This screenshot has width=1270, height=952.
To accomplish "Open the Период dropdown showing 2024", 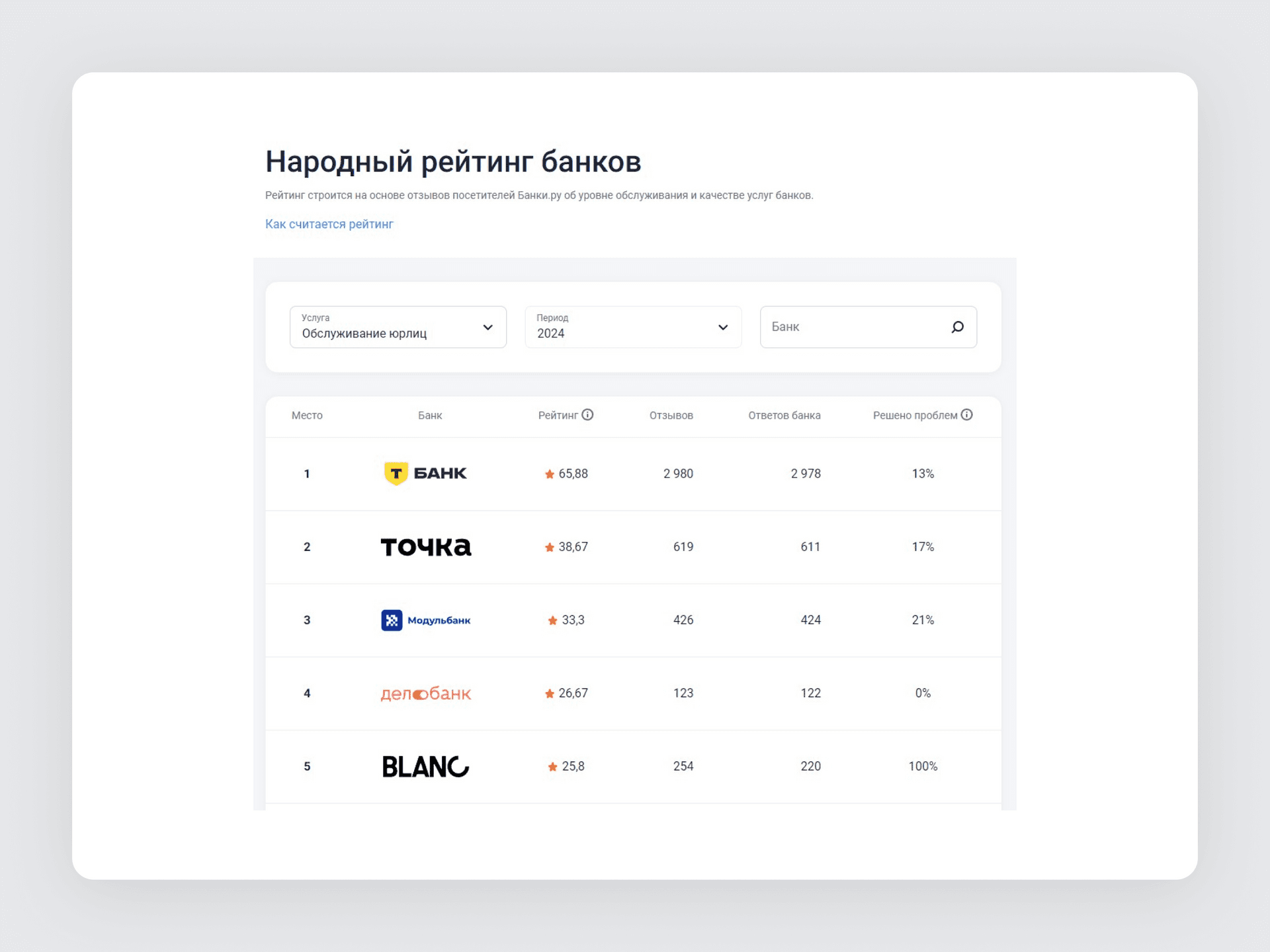I will click(x=633, y=327).
